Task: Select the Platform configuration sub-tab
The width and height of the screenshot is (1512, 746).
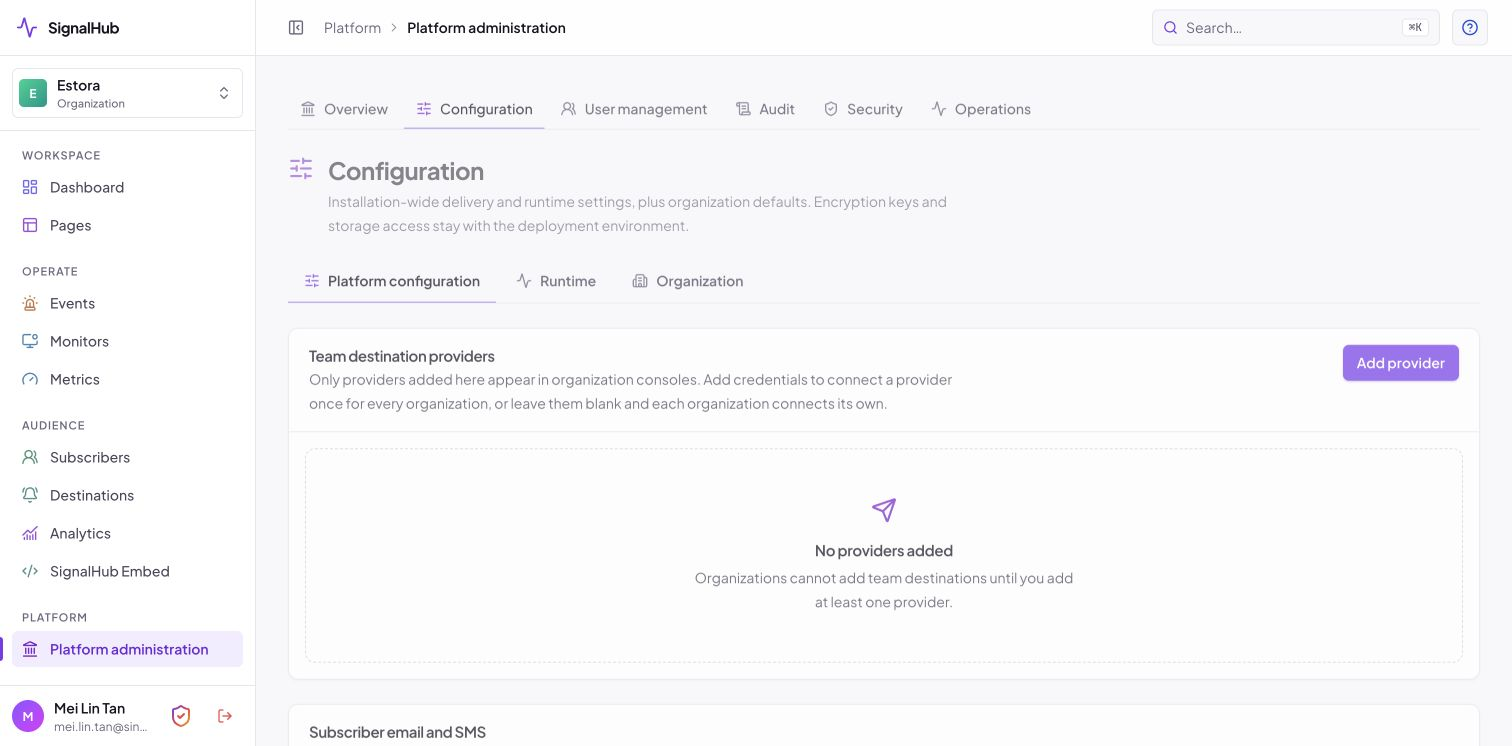Action: 392,281
